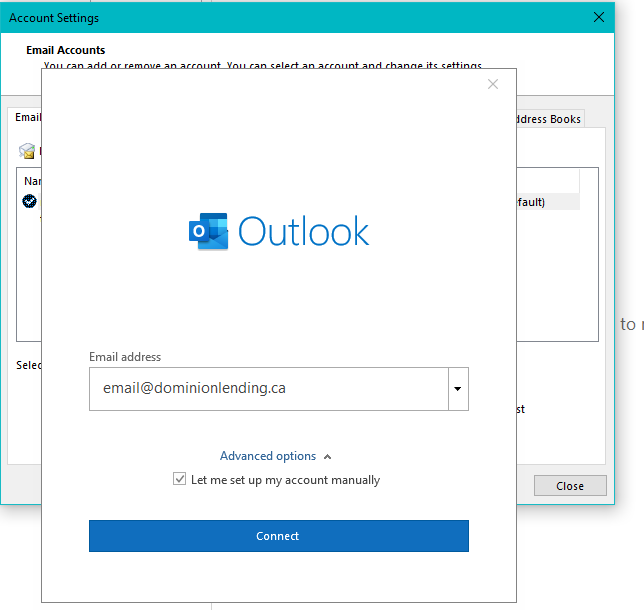This screenshot has height=610, width=644.
Task: Switch to the Address Books tab
Action: [x=550, y=119]
